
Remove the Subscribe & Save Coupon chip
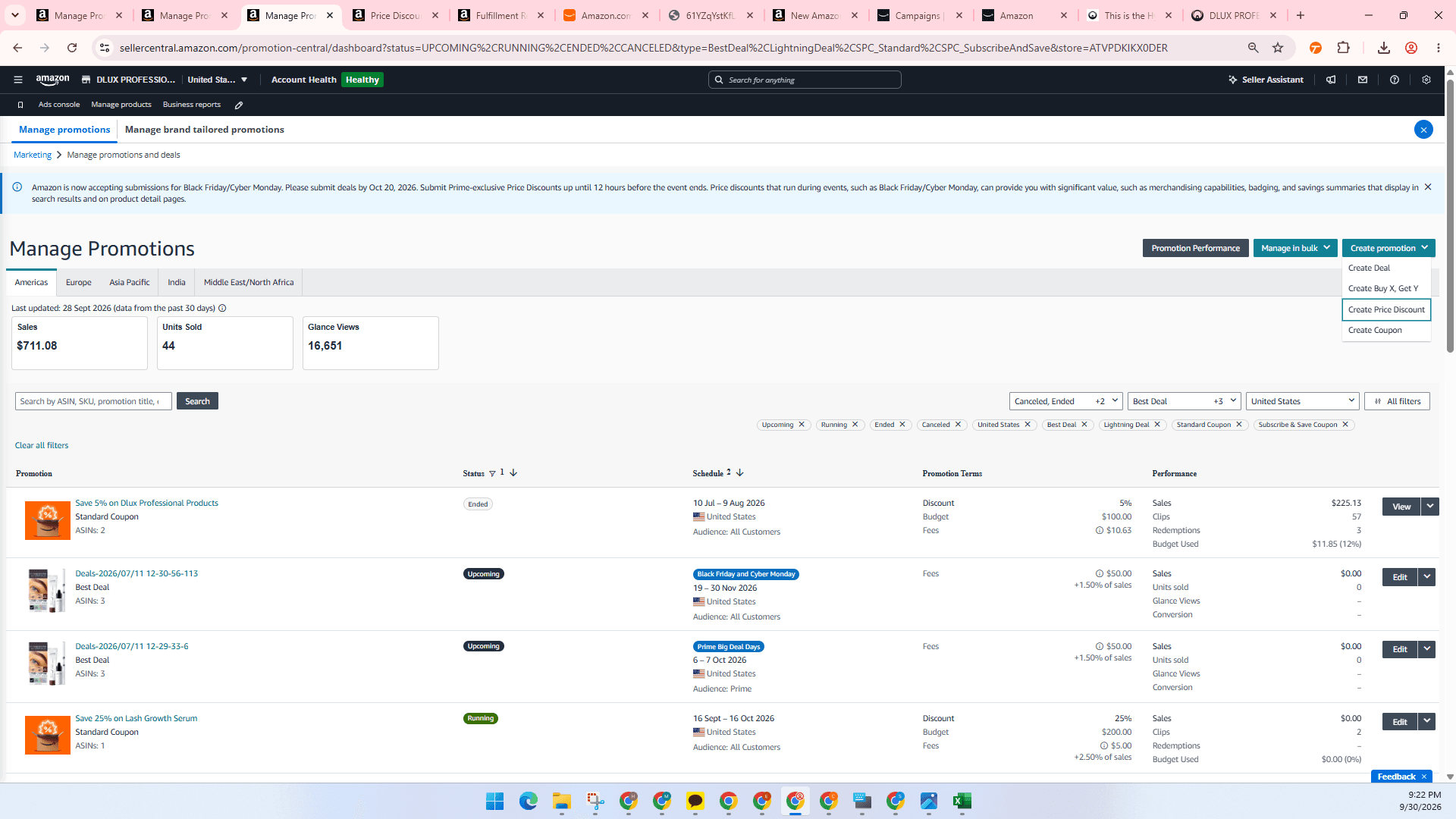[x=1345, y=425]
